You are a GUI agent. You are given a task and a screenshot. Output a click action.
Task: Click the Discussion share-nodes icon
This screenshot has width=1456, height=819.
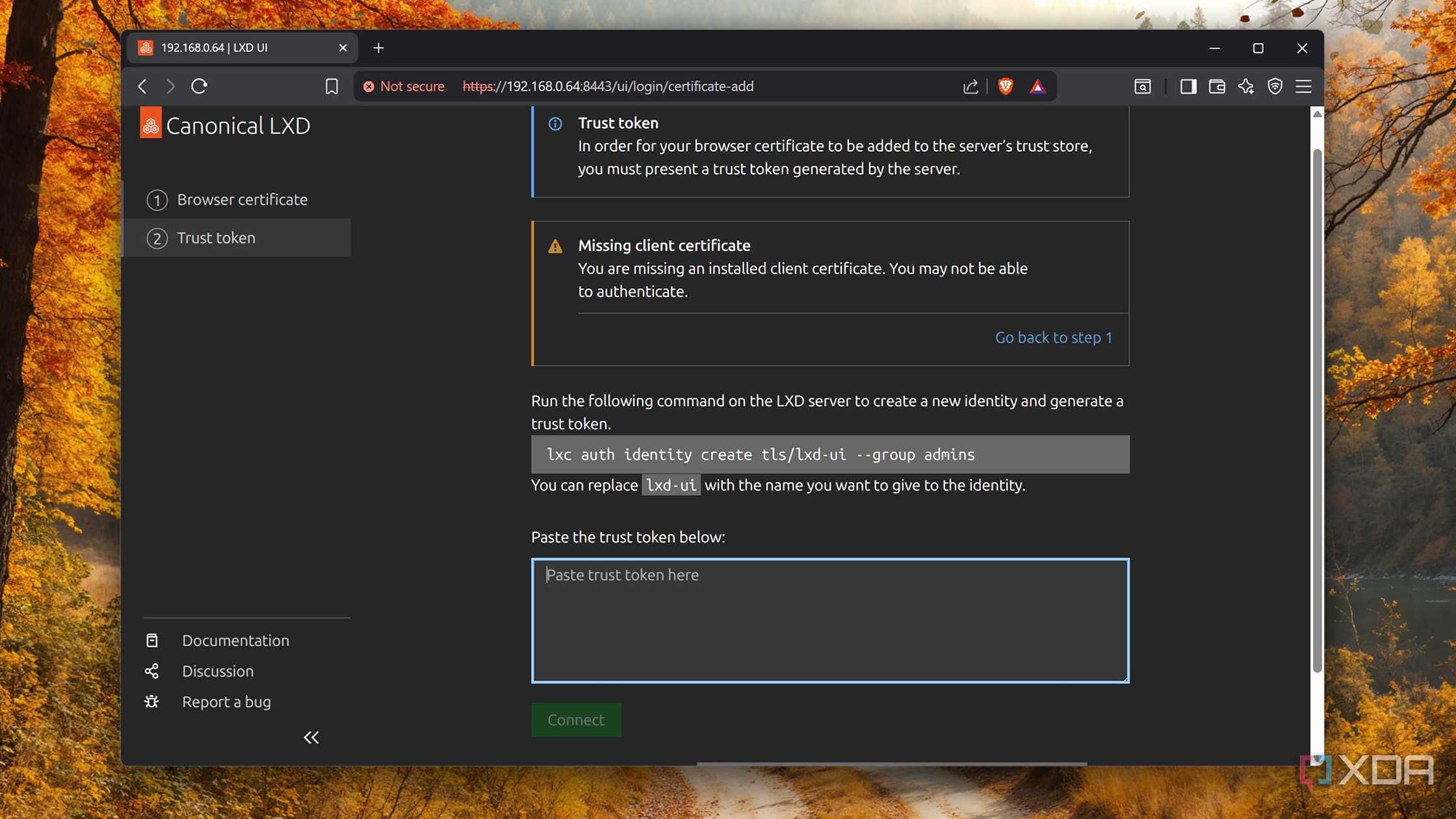(x=152, y=671)
